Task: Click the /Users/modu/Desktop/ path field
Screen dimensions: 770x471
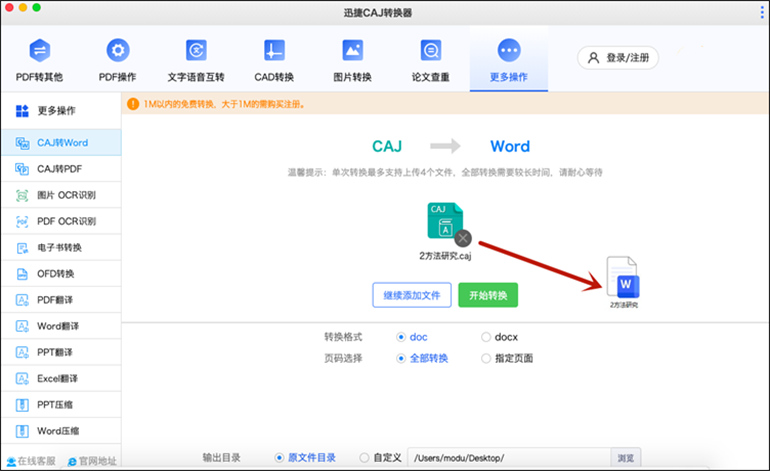Action: (509, 458)
